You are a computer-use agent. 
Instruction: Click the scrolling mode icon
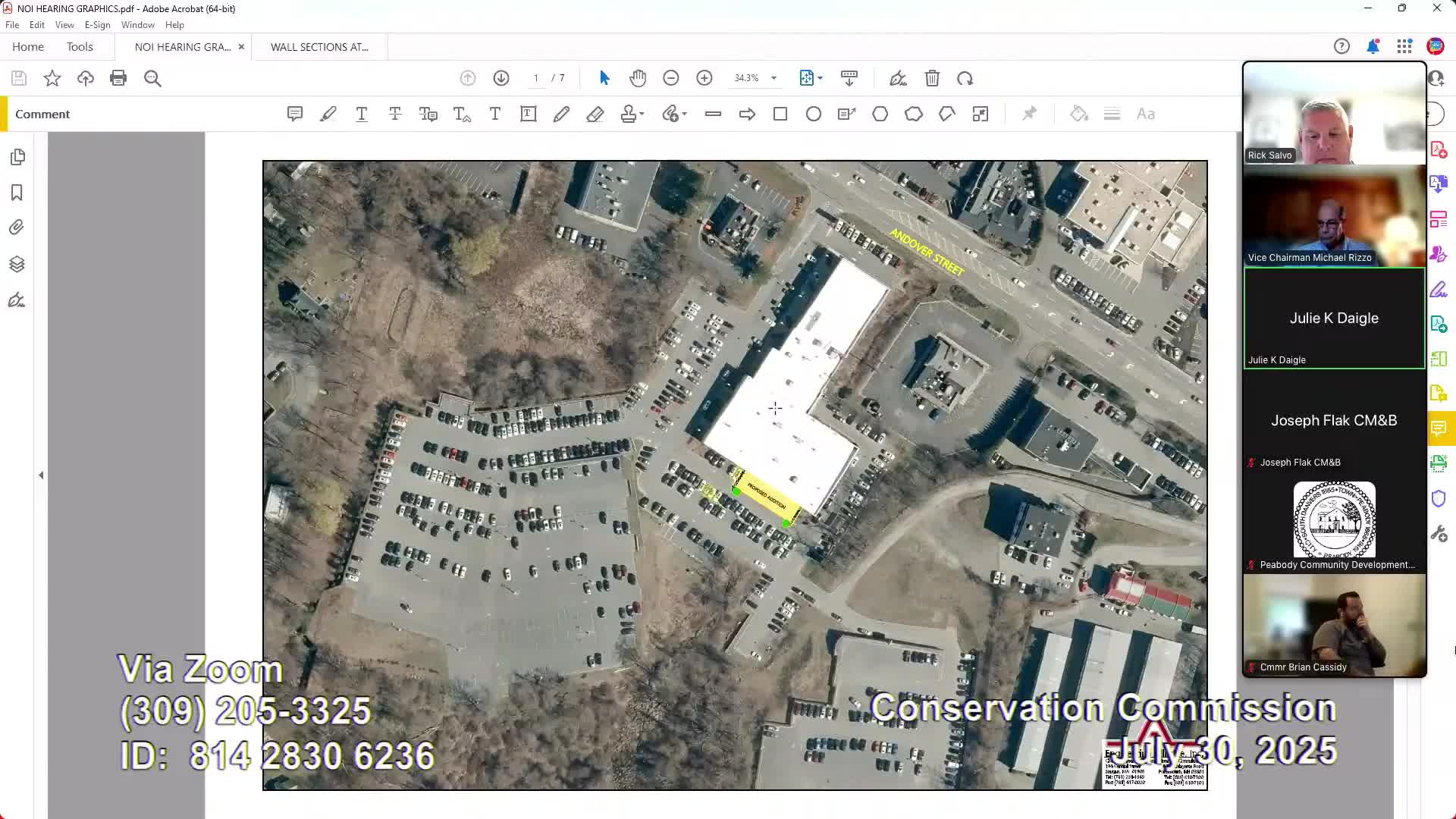[x=849, y=78]
